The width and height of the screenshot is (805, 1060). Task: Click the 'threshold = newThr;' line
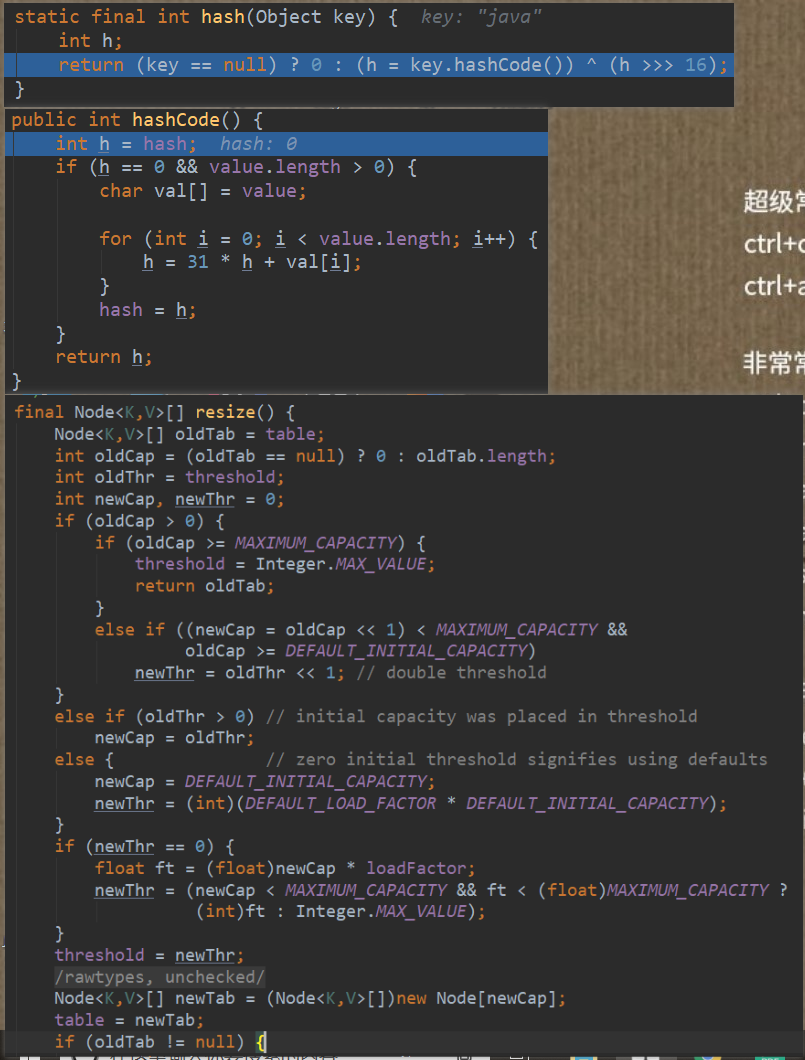click(149, 955)
